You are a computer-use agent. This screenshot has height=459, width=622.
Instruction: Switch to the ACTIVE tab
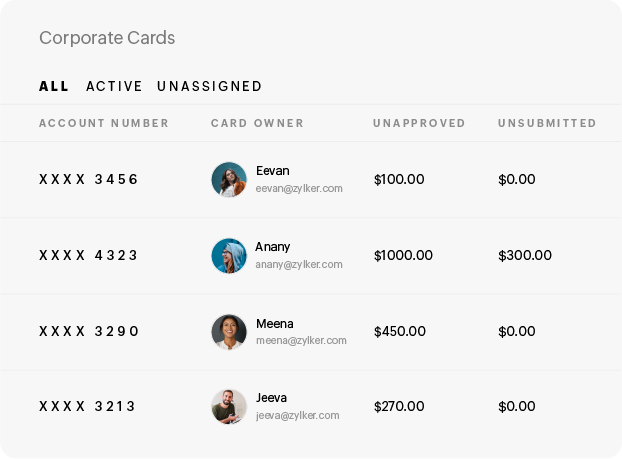114,87
